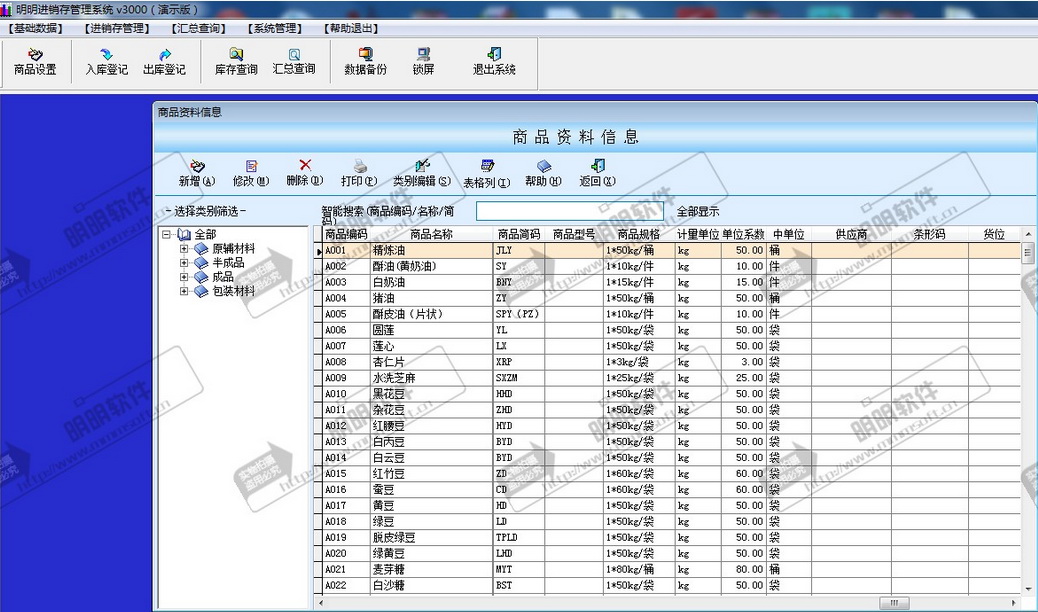The width and height of the screenshot is (1038, 612).
Task: Click the 修改(M) edit icon
Action: point(251,173)
